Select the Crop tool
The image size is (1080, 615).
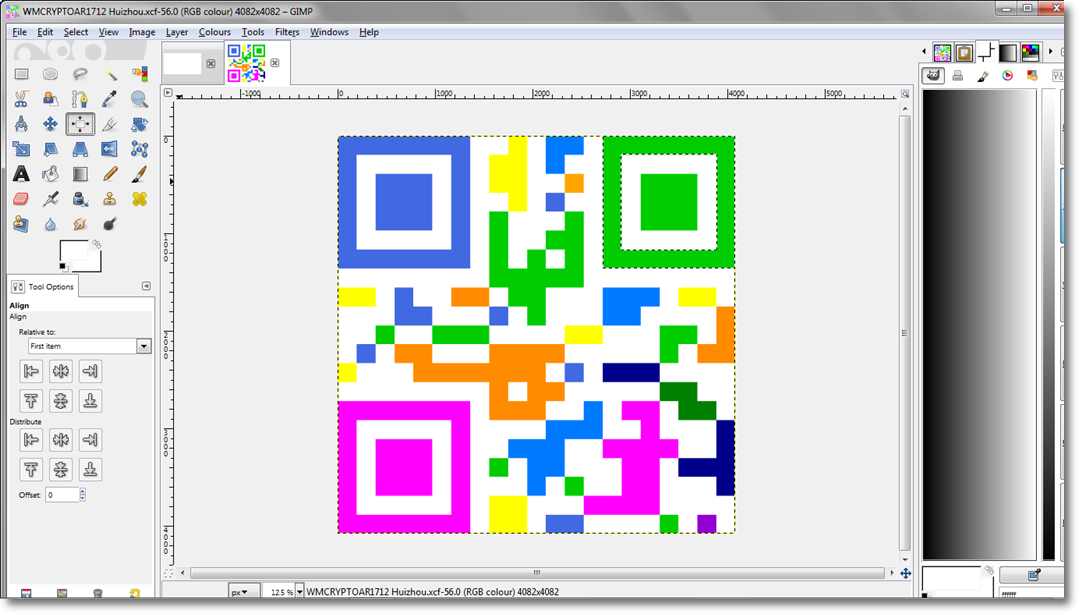click(x=110, y=124)
